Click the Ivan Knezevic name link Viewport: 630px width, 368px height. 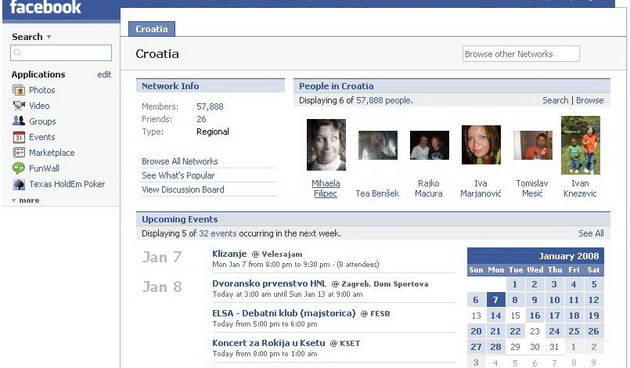pyautogui.click(x=580, y=188)
